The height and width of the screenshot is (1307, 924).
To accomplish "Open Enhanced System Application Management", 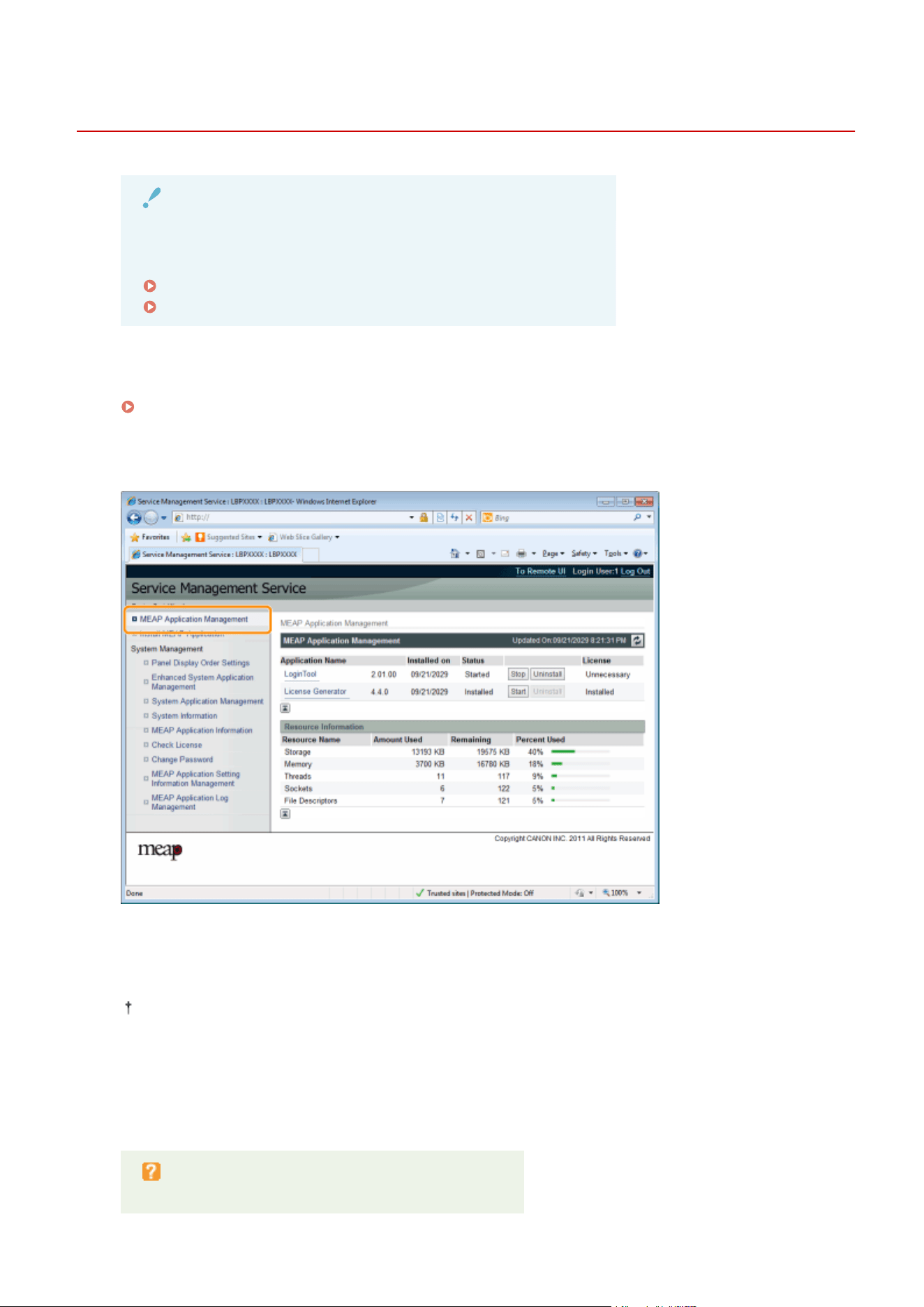I will (202, 682).
